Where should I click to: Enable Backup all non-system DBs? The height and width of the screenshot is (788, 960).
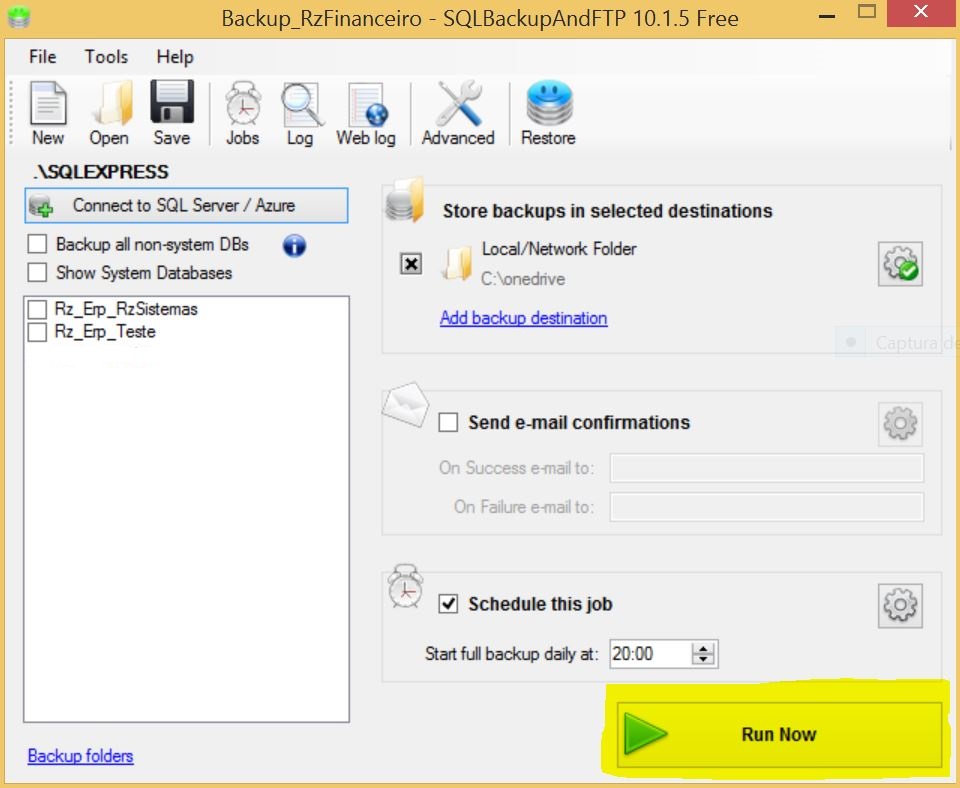pos(38,244)
